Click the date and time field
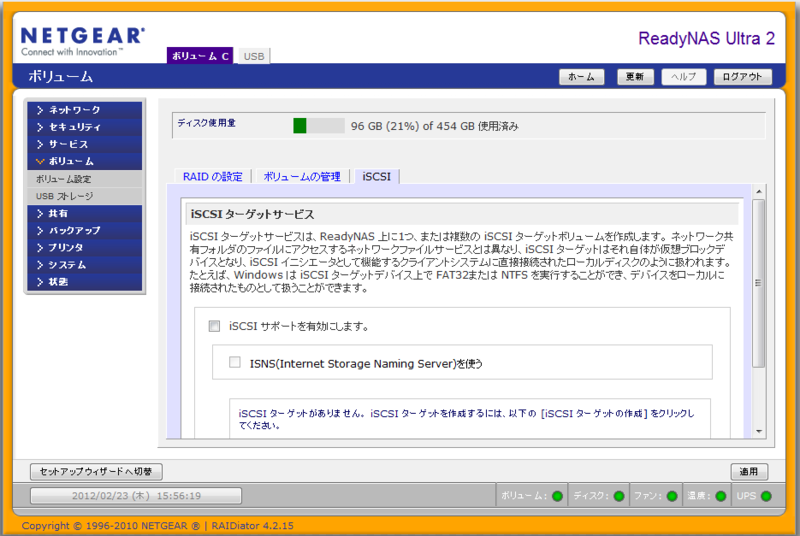 pyautogui.click(x=136, y=496)
